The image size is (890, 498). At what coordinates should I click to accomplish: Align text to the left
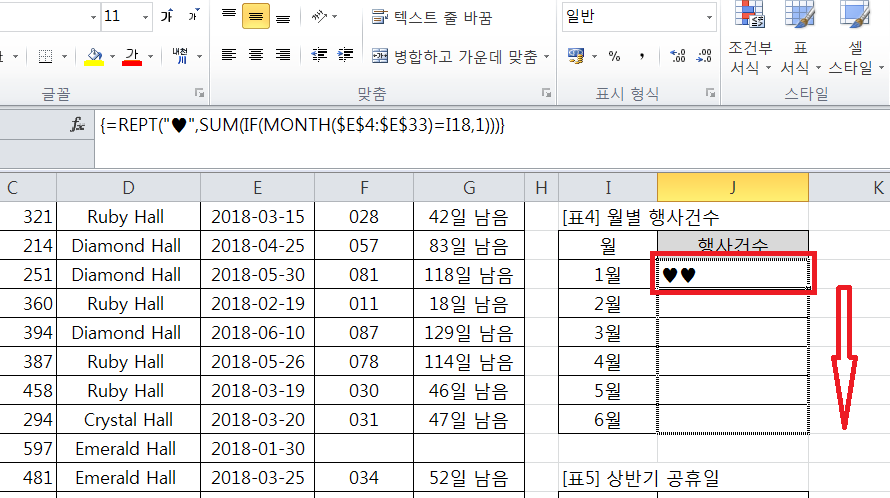click(229, 56)
